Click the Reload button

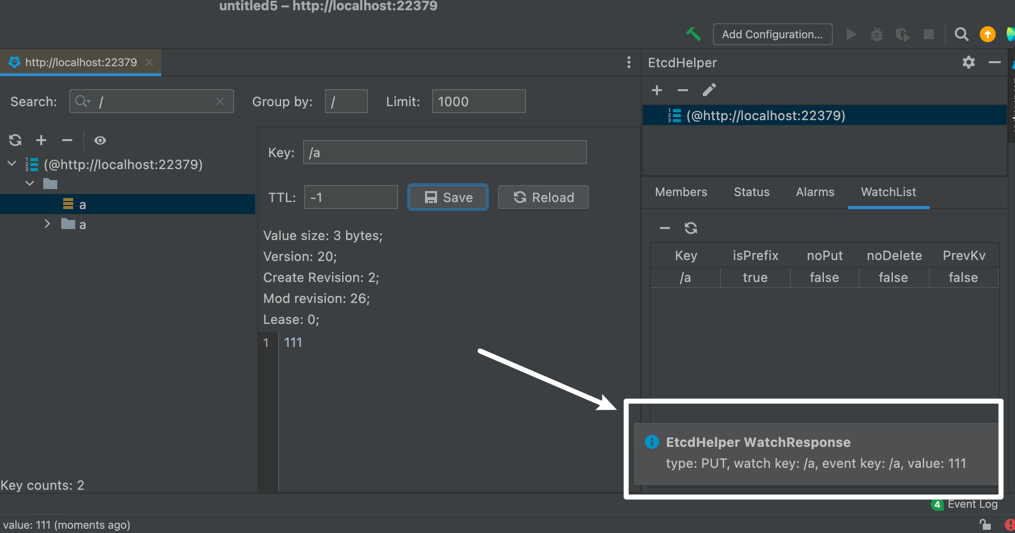click(x=543, y=198)
